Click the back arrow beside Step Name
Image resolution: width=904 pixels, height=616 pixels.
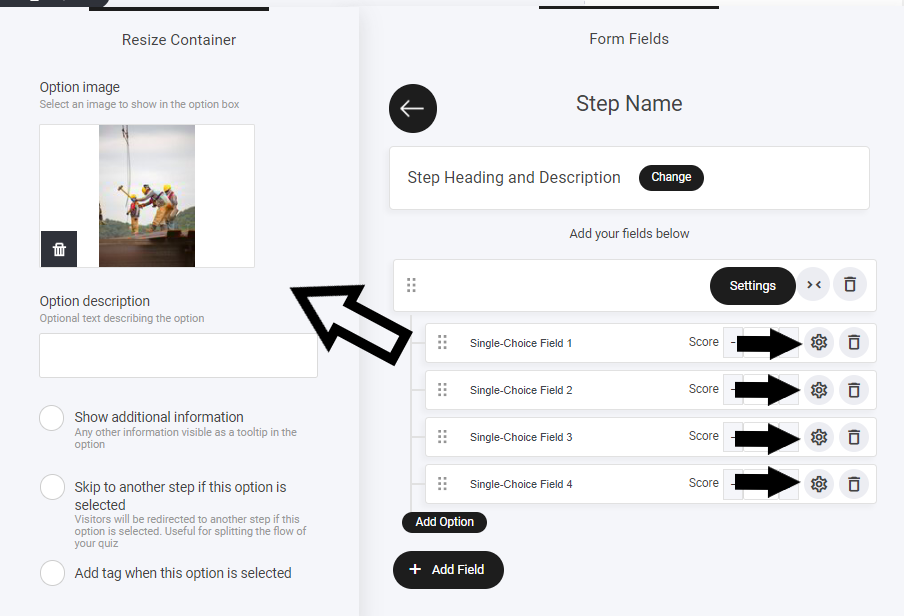[x=412, y=109]
